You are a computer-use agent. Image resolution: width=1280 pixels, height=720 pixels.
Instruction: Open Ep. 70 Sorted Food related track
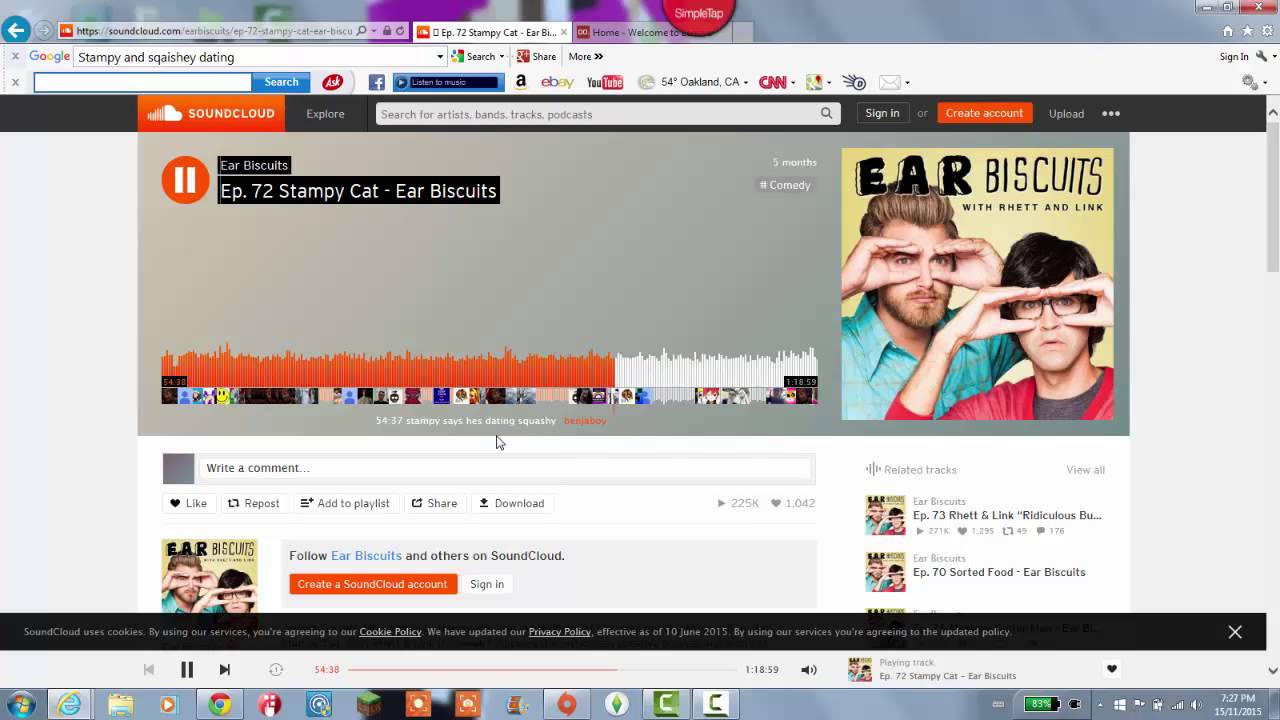999,573
